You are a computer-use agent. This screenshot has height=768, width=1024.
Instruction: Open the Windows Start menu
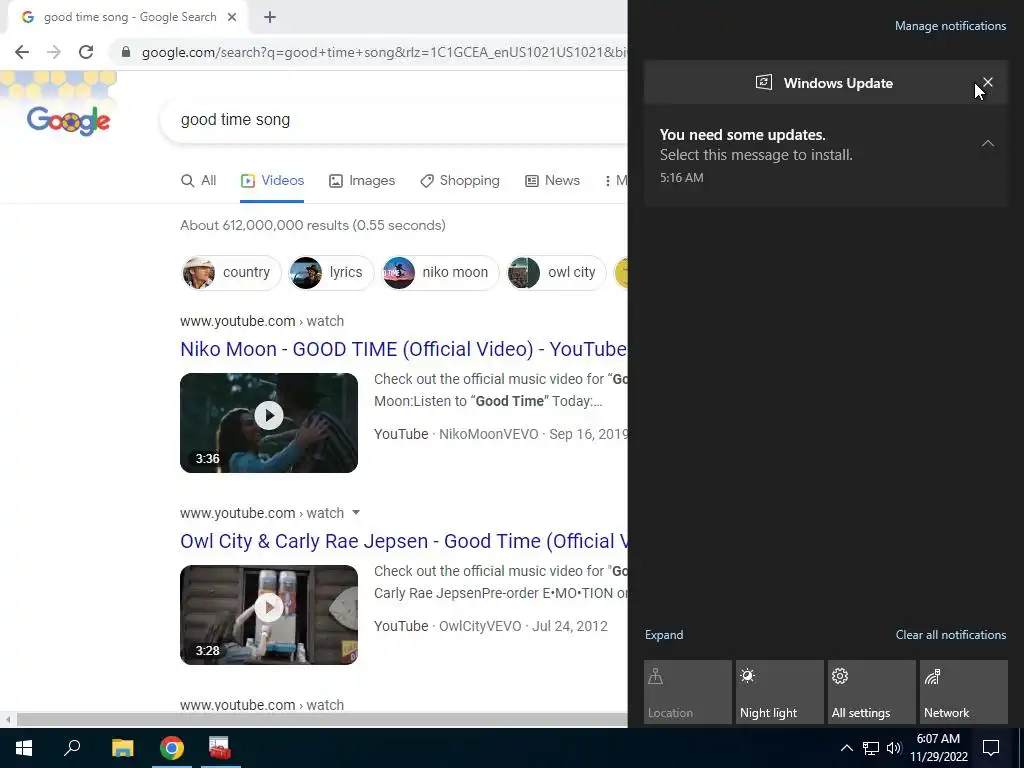pos(24,748)
